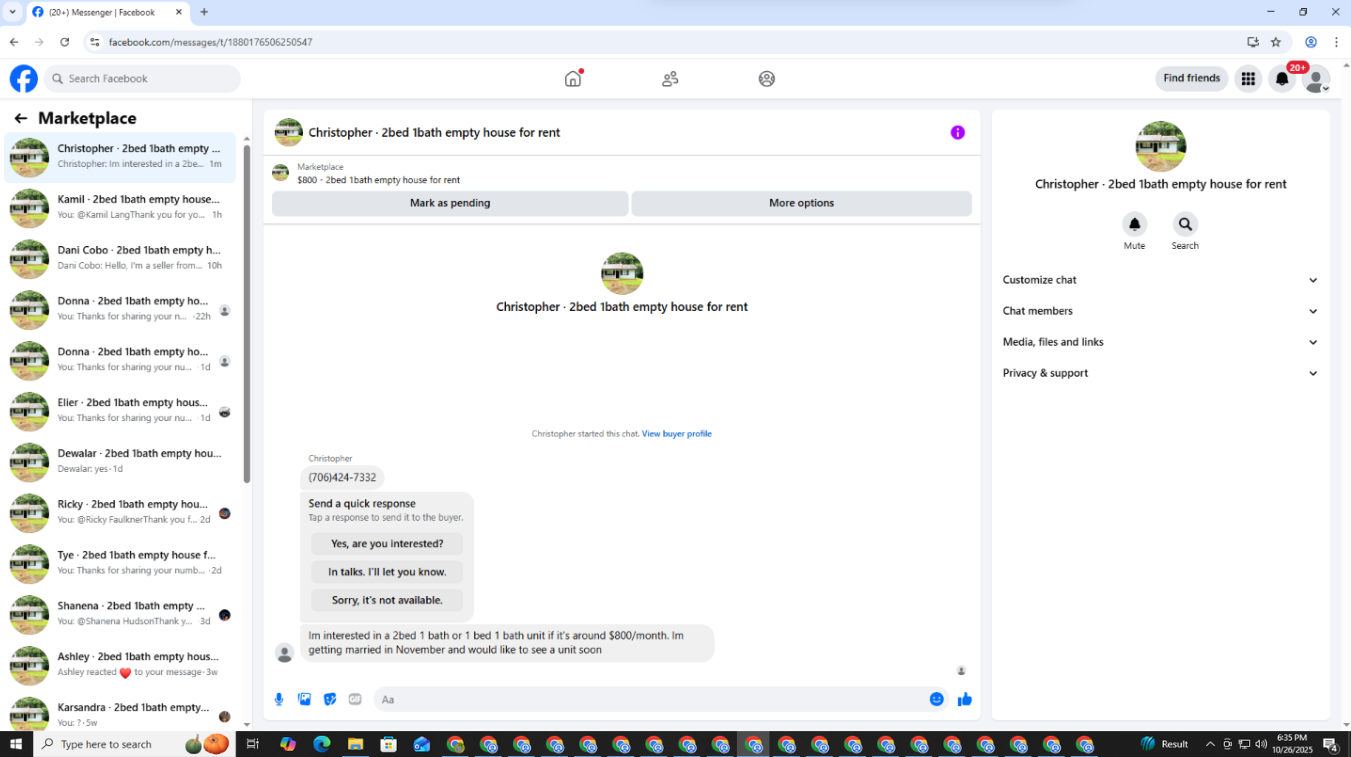Open the Facebook logo home link
1351x757 pixels.
click(24, 78)
